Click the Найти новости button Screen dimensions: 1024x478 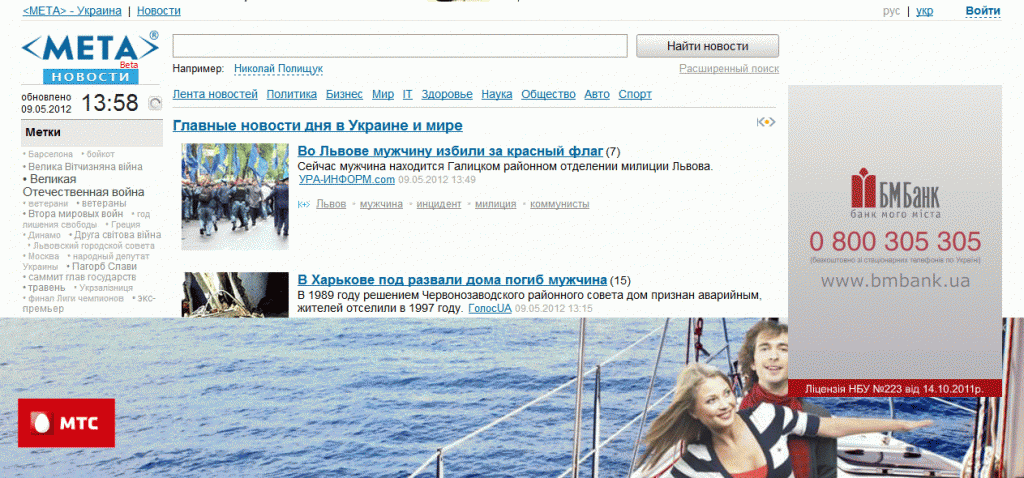707,46
